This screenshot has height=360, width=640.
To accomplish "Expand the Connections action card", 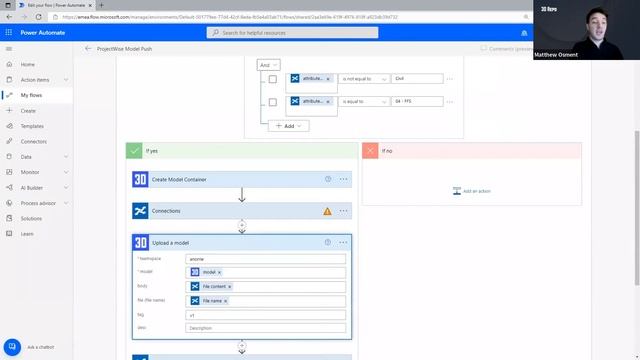I will (242, 211).
